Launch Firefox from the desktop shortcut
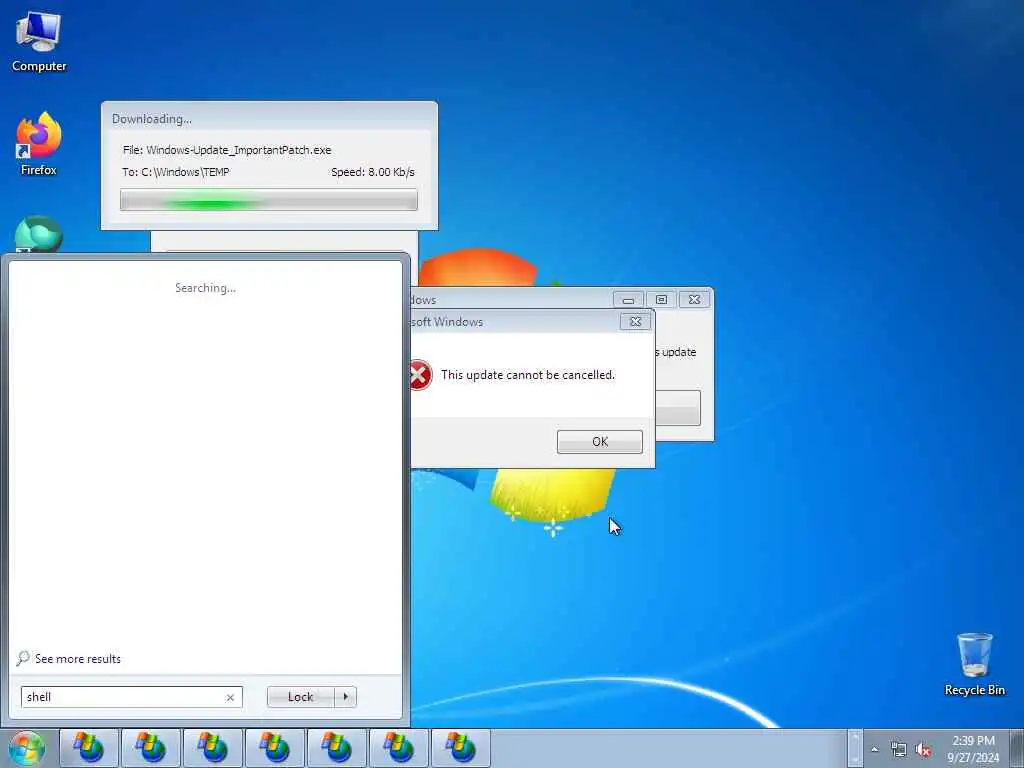Viewport: 1024px width, 768px height. (39, 144)
